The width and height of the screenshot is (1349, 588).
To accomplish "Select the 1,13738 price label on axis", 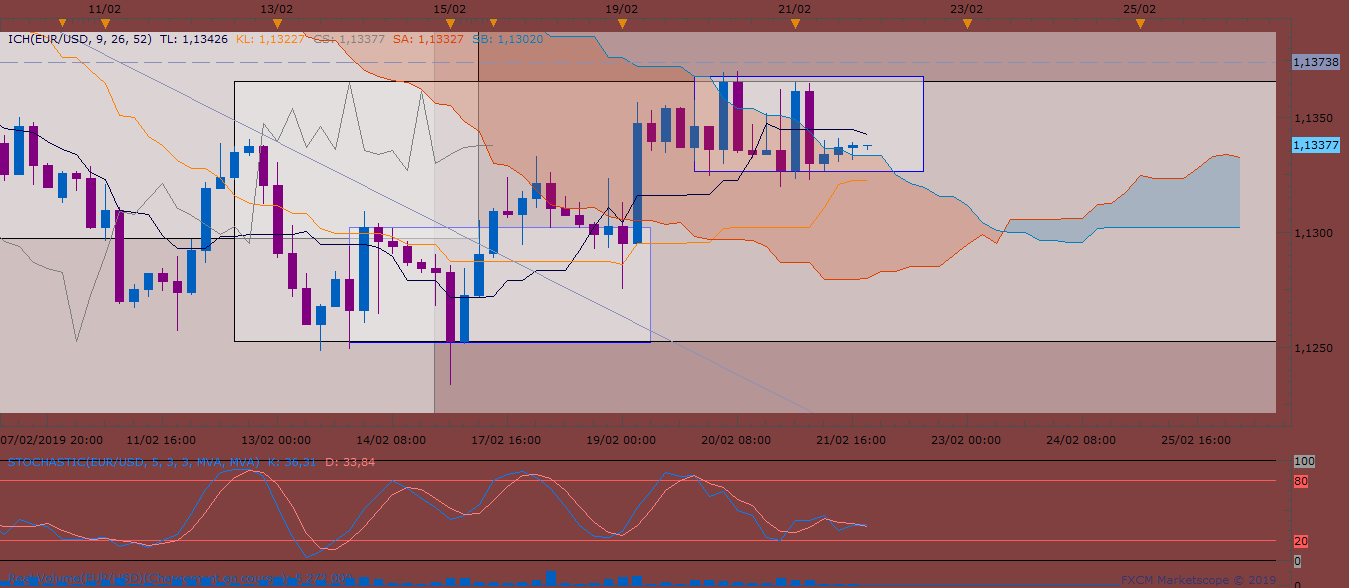I will [1316, 62].
